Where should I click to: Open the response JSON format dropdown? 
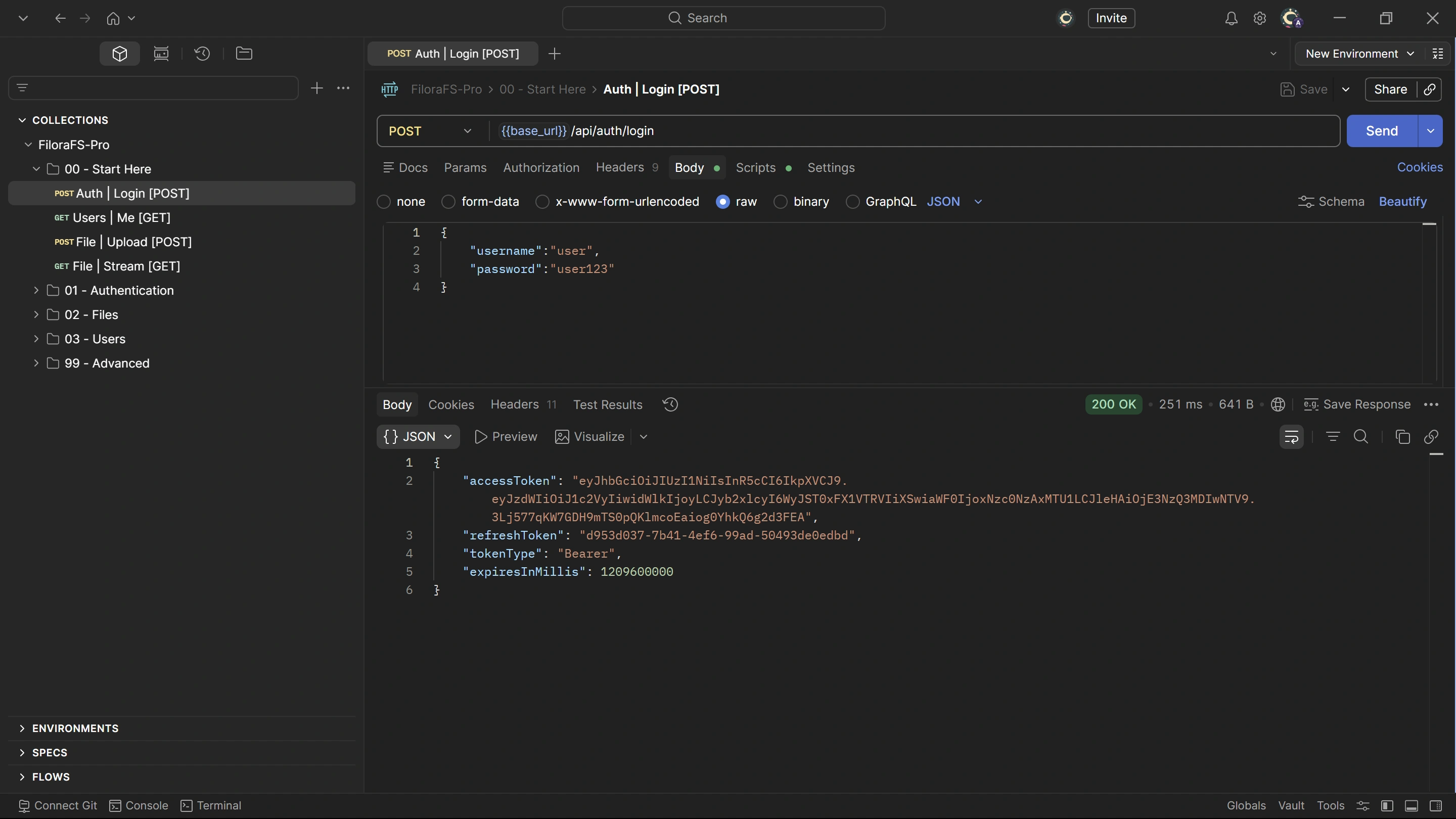click(x=418, y=436)
